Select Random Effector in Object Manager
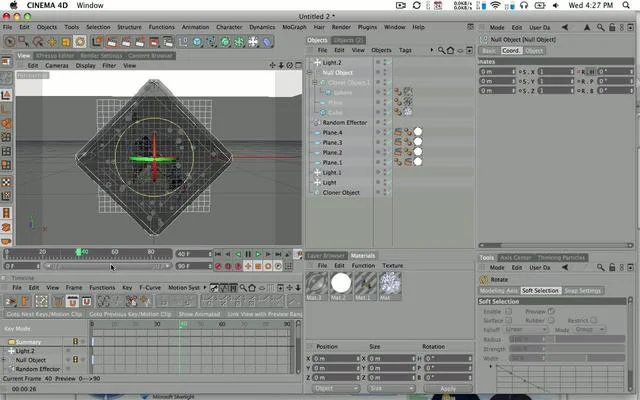The height and width of the screenshot is (400, 640). (x=344, y=122)
